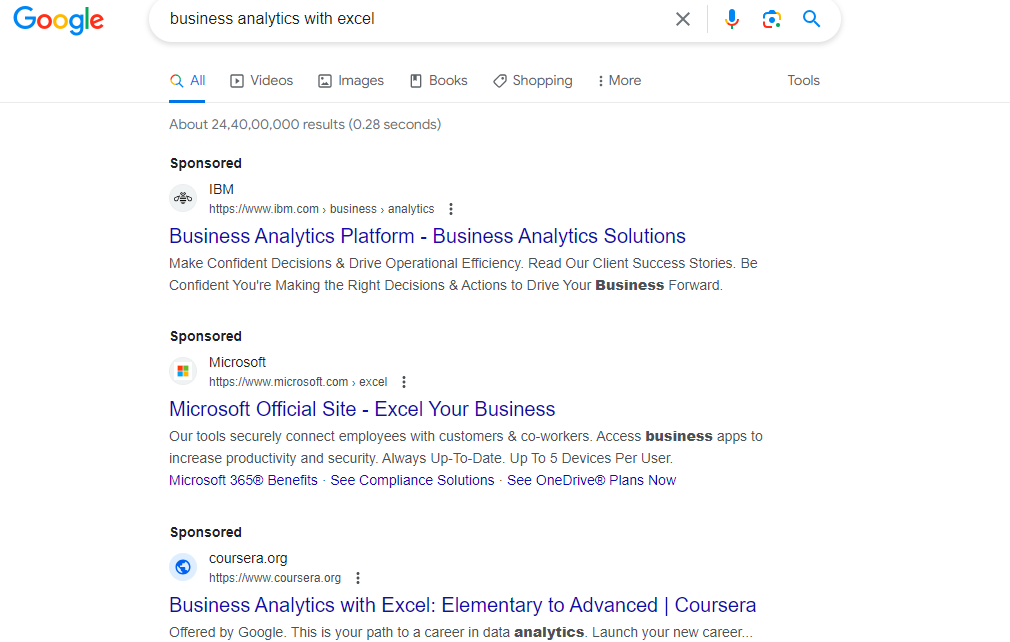Open Business Analytics Platform IBM link
The width and height of the screenshot is (1010, 642).
click(x=427, y=236)
